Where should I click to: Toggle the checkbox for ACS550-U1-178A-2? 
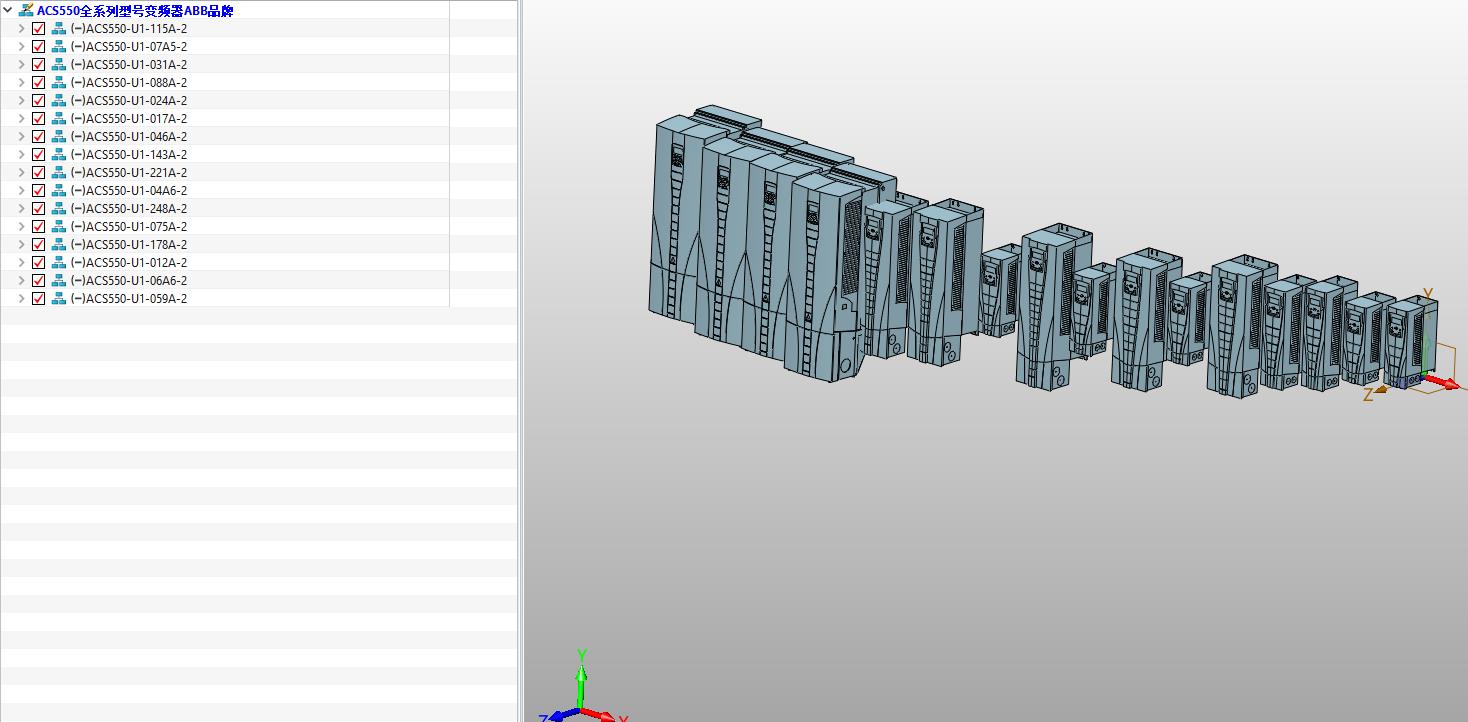pos(39,245)
